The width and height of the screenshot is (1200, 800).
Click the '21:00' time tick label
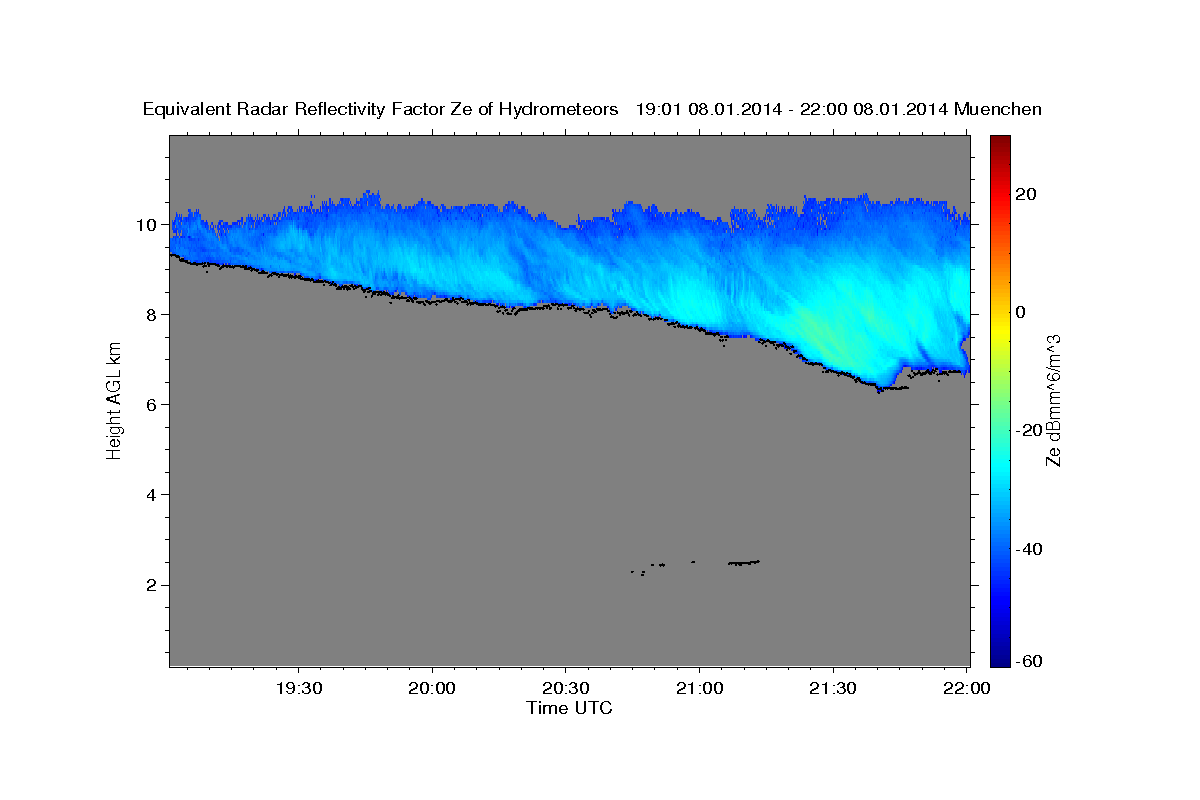click(699, 688)
